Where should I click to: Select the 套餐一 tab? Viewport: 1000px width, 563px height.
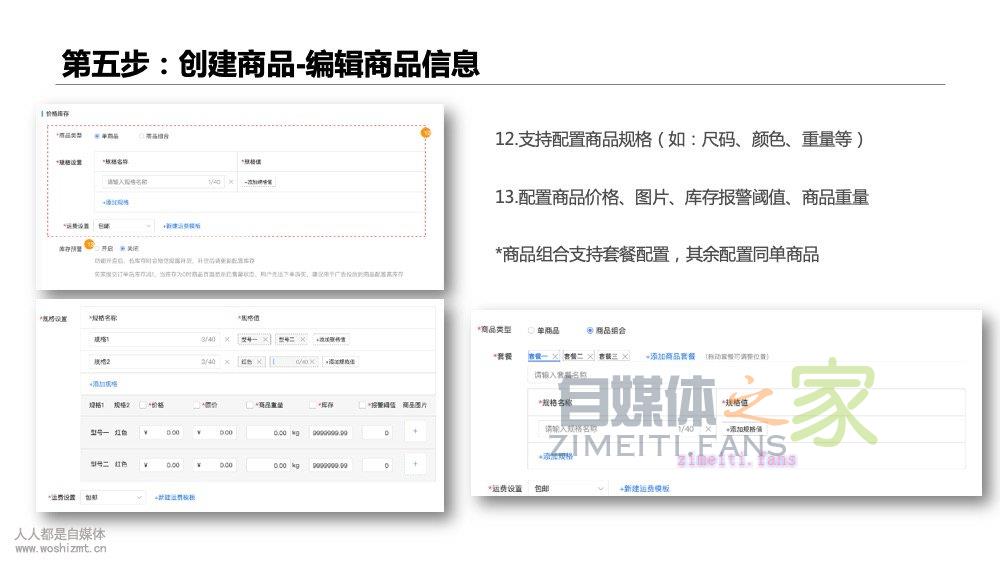(x=539, y=356)
